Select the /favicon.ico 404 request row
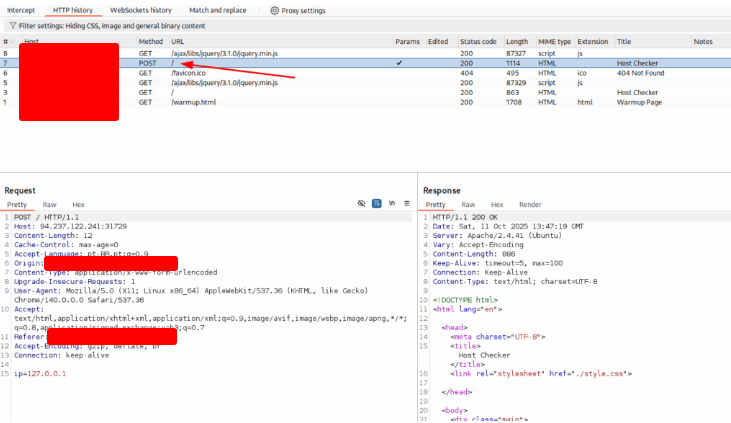The width and height of the screenshot is (731, 423). tap(190, 73)
